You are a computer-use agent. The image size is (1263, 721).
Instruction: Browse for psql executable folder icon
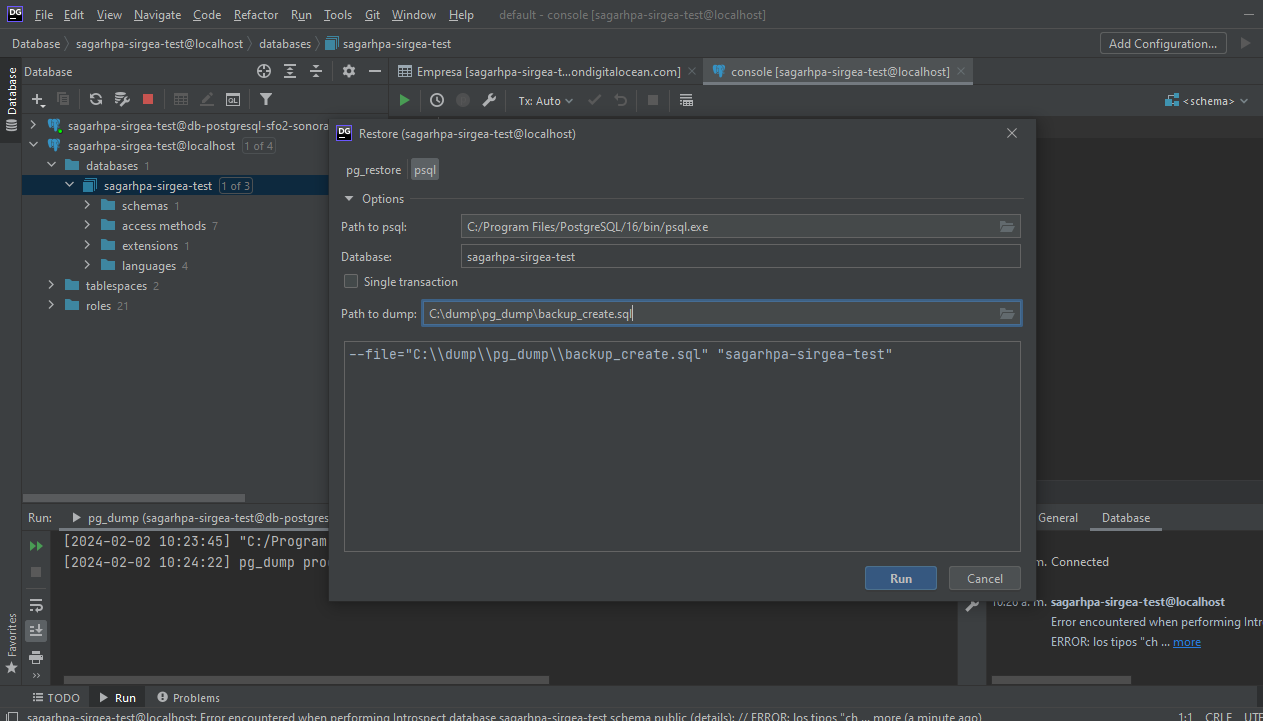1007,227
